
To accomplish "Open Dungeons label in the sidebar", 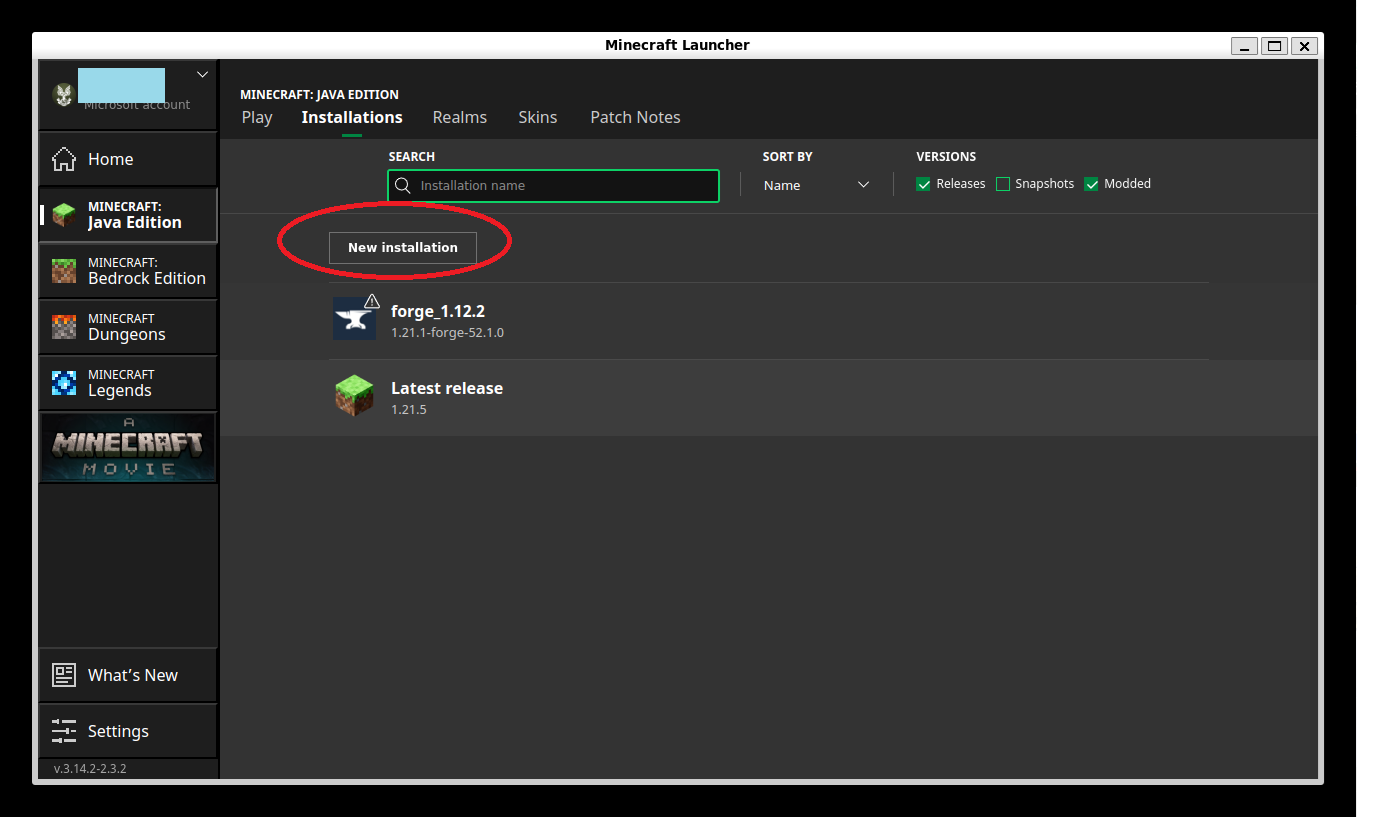I will (127, 334).
